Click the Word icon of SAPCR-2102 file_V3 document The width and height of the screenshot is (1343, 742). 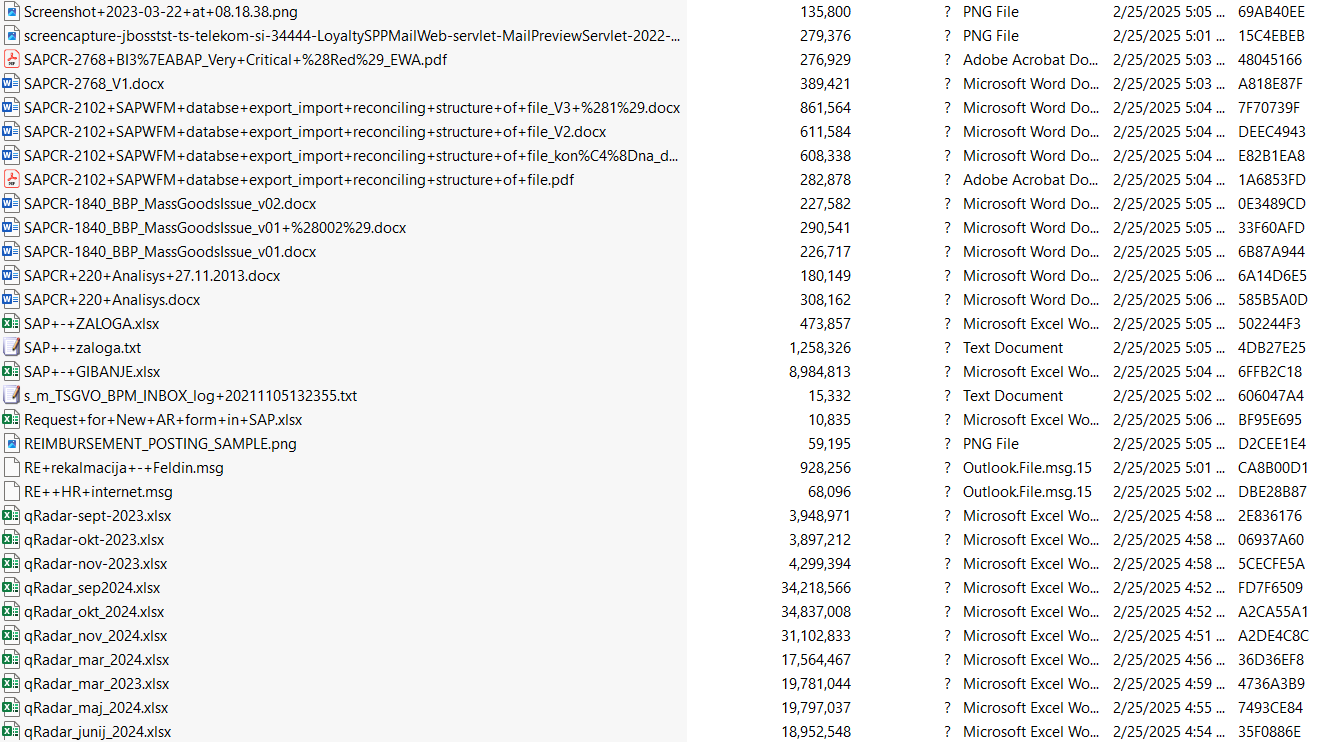click(x=11, y=108)
